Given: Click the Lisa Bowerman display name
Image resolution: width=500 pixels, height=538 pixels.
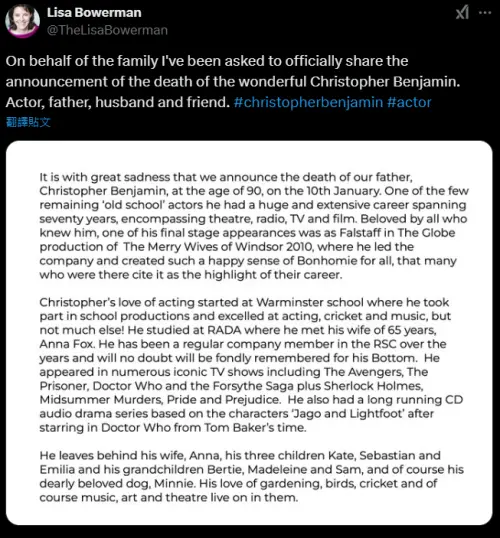Looking at the screenshot, I should [94, 13].
